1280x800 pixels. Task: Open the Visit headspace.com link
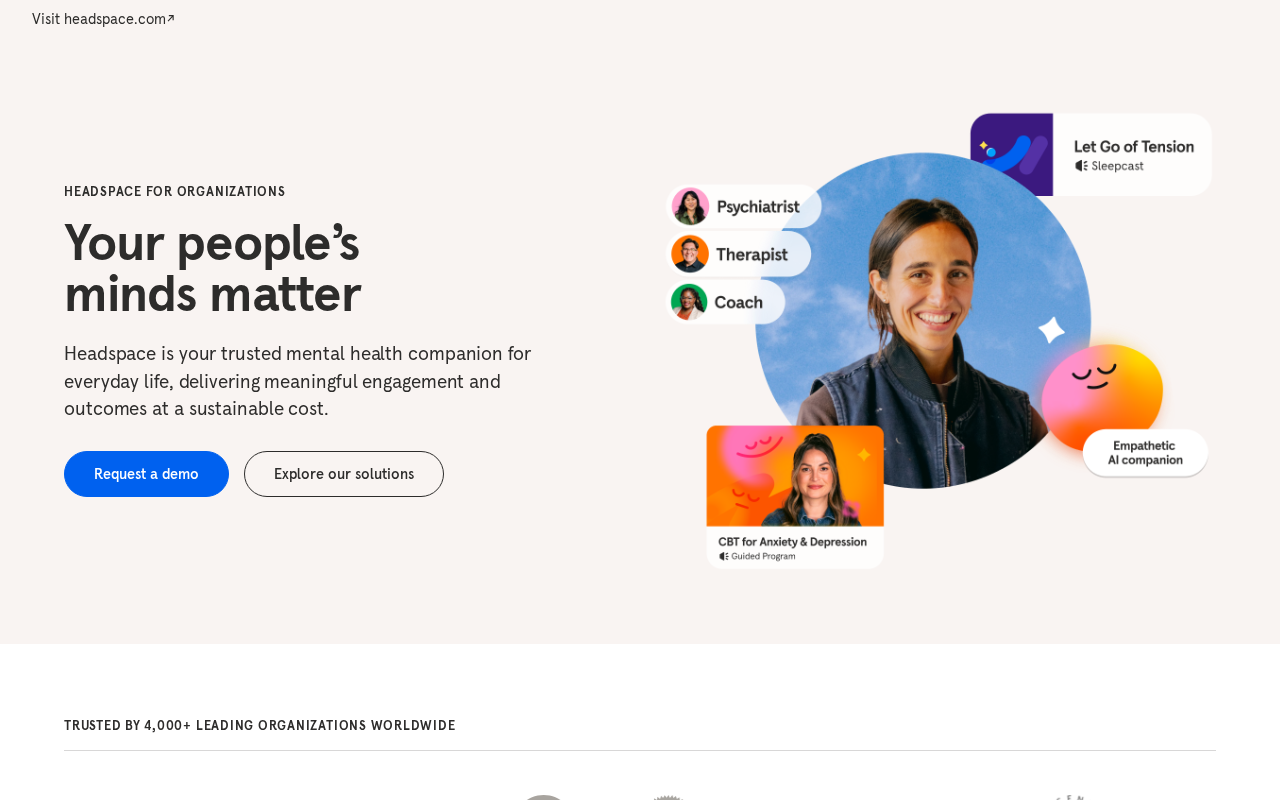(103, 19)
